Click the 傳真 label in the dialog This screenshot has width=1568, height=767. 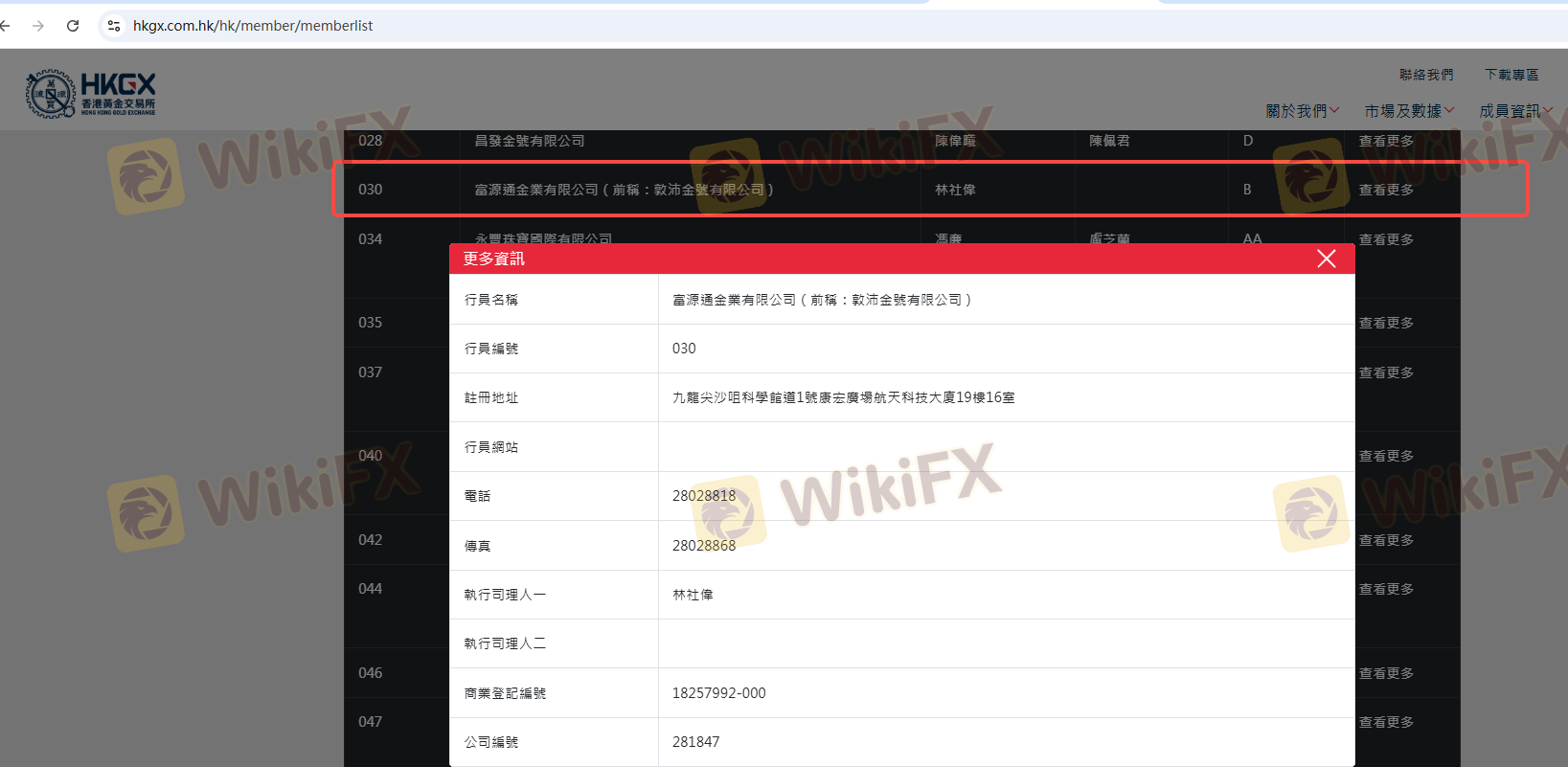pyautogui.click(x=477, y=546)
